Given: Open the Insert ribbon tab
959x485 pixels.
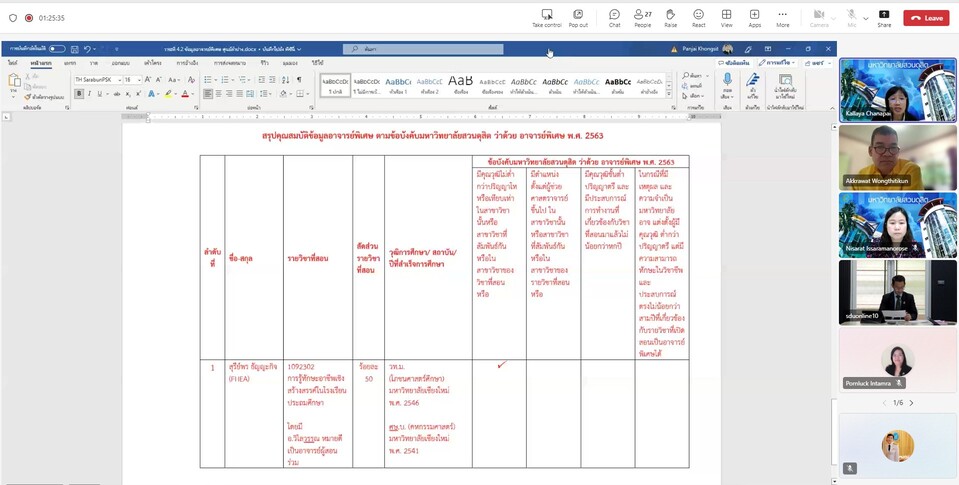Looking at the screenshot, I should click(x=70, y=63).
